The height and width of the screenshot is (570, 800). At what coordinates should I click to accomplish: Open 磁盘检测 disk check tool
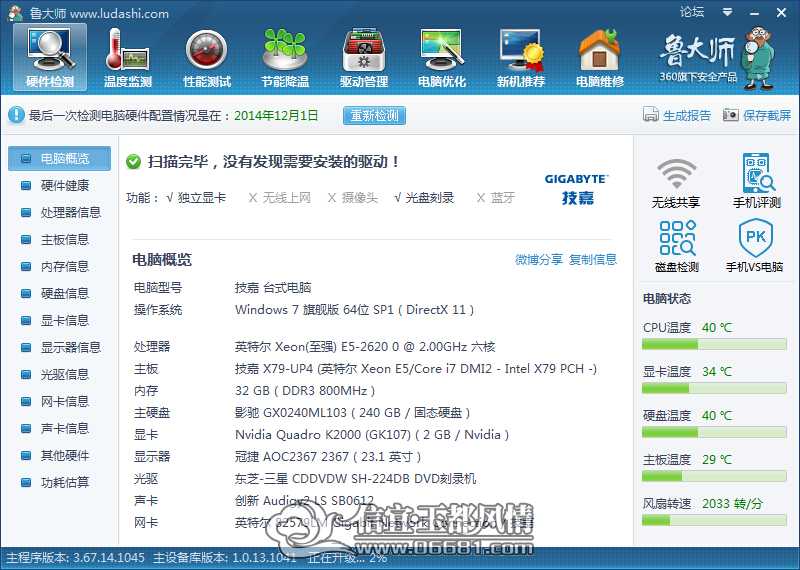pos(677,246)
